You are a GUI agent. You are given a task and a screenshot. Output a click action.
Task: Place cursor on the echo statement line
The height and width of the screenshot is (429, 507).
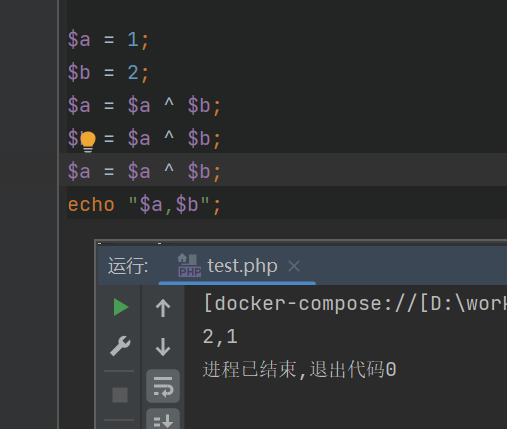[287, 204]
